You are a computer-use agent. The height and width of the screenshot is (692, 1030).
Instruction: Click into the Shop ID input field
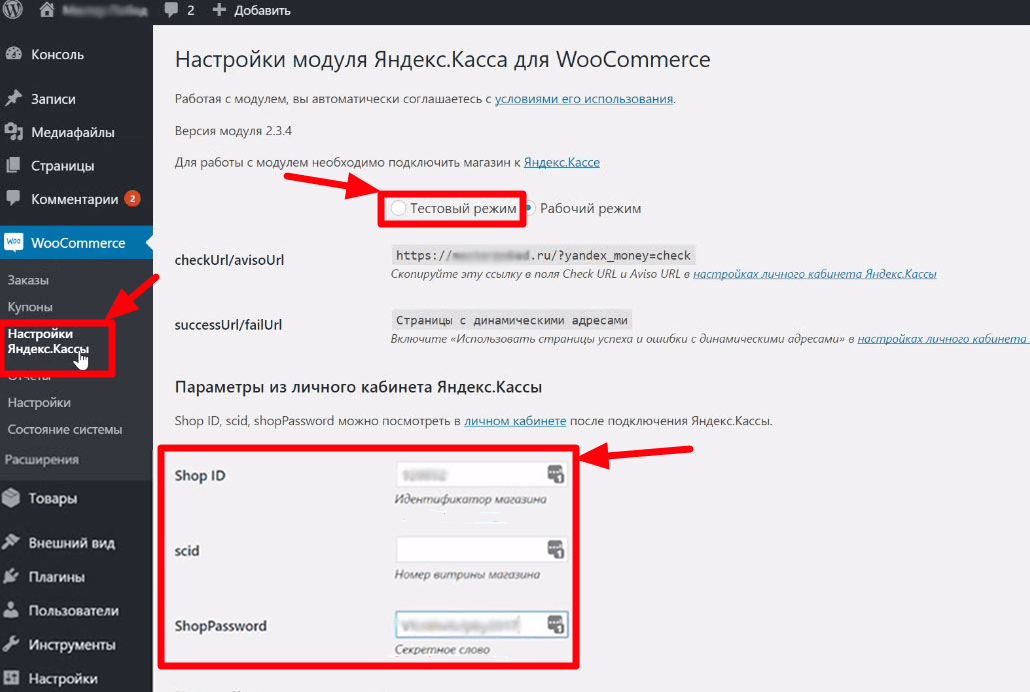point(481,474)
